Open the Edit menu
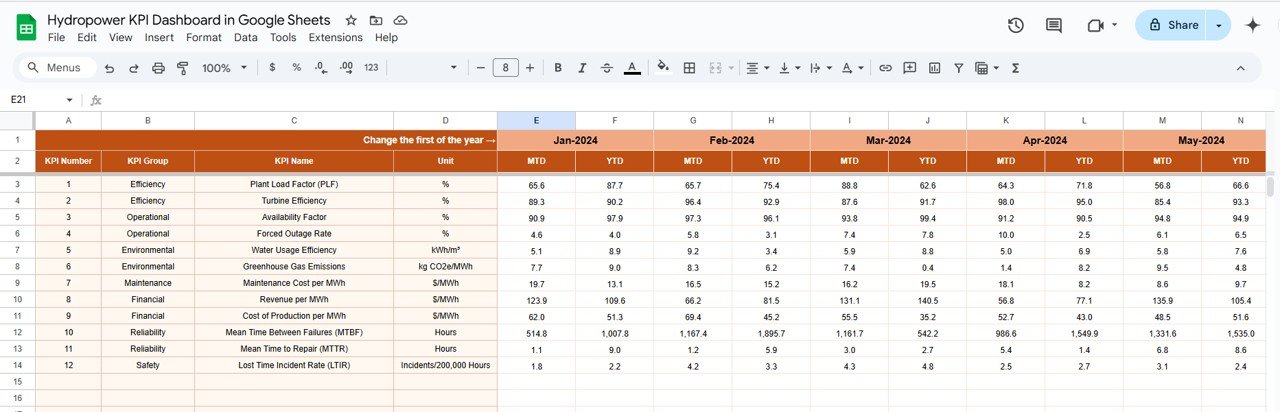1280x412 pixels. (x=87, y=38)
